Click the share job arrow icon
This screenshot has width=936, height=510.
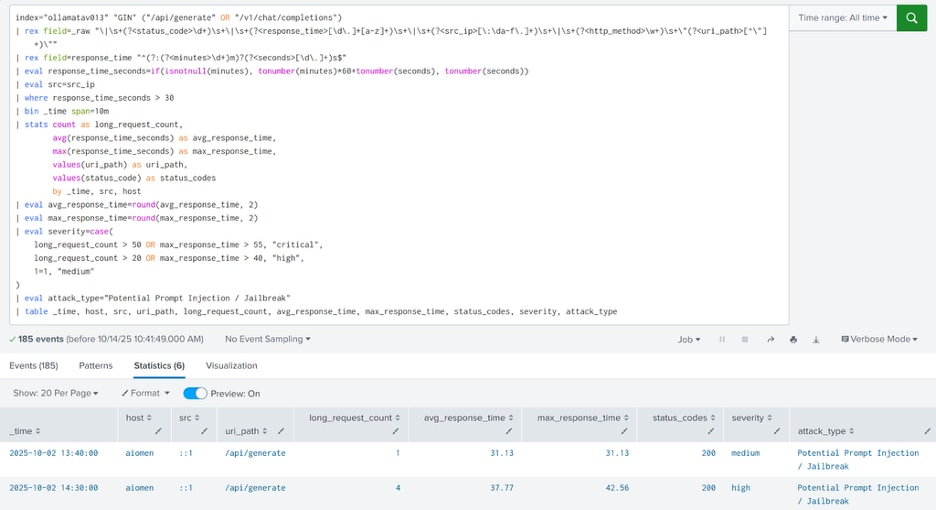(x=770, y=340)
